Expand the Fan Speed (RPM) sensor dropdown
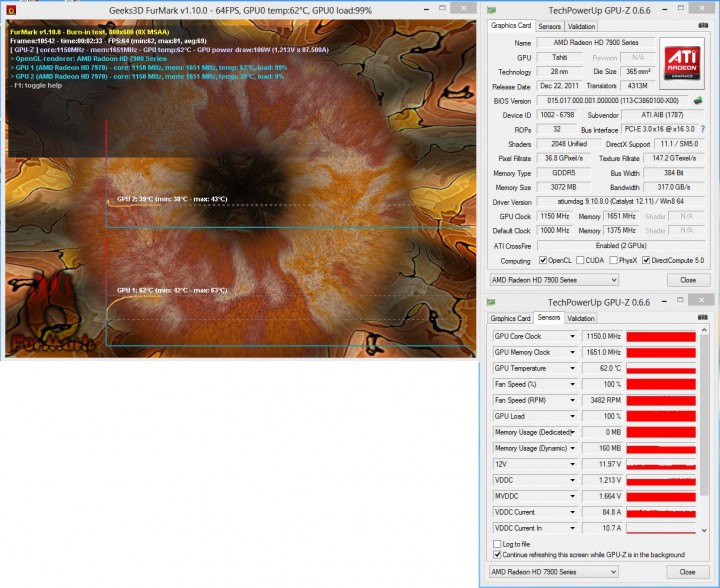Screen dimensions: 720x588 [x=573, y=400]
